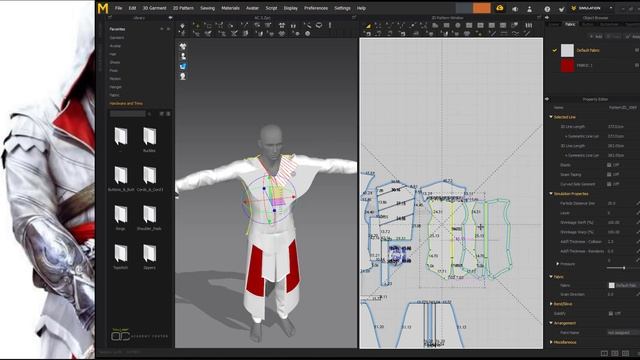Open the SIMULATION mode dropdown
Screen dimensions: 640x360
point(611,8)
